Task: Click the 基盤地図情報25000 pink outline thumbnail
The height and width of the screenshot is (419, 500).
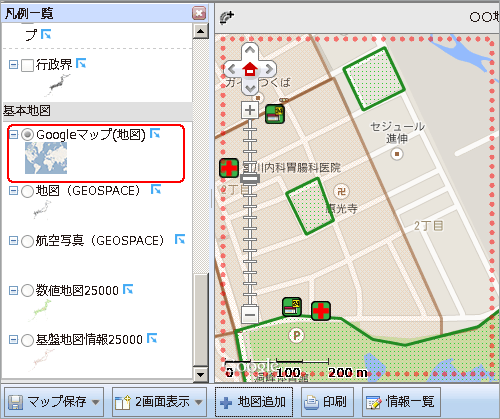Action: [x=42, y=360]
